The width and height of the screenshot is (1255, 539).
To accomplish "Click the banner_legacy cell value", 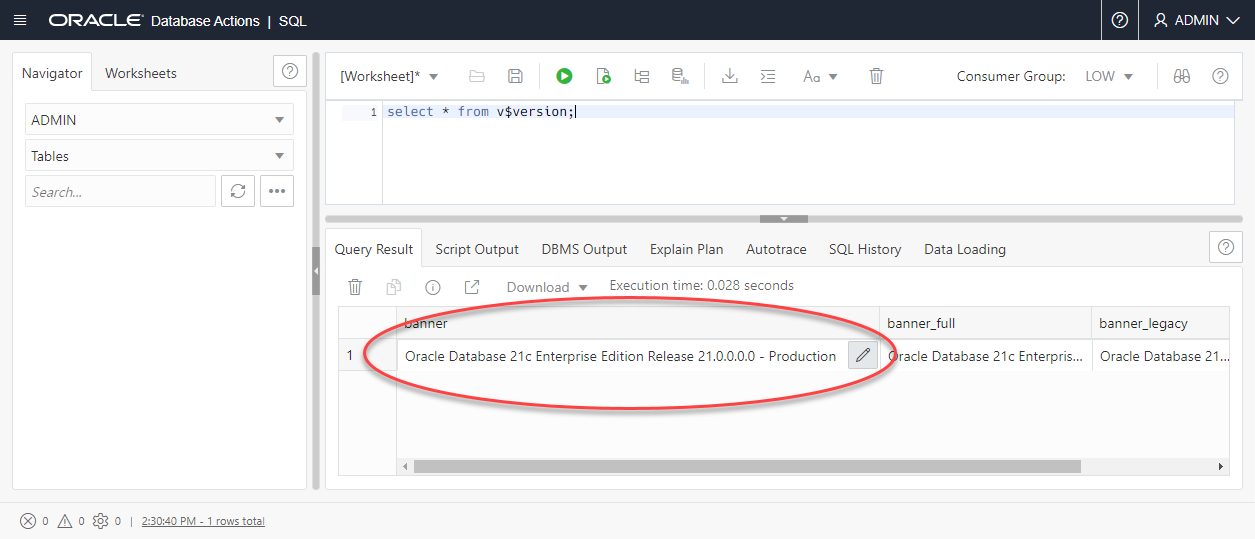I will click(1161, 356).
